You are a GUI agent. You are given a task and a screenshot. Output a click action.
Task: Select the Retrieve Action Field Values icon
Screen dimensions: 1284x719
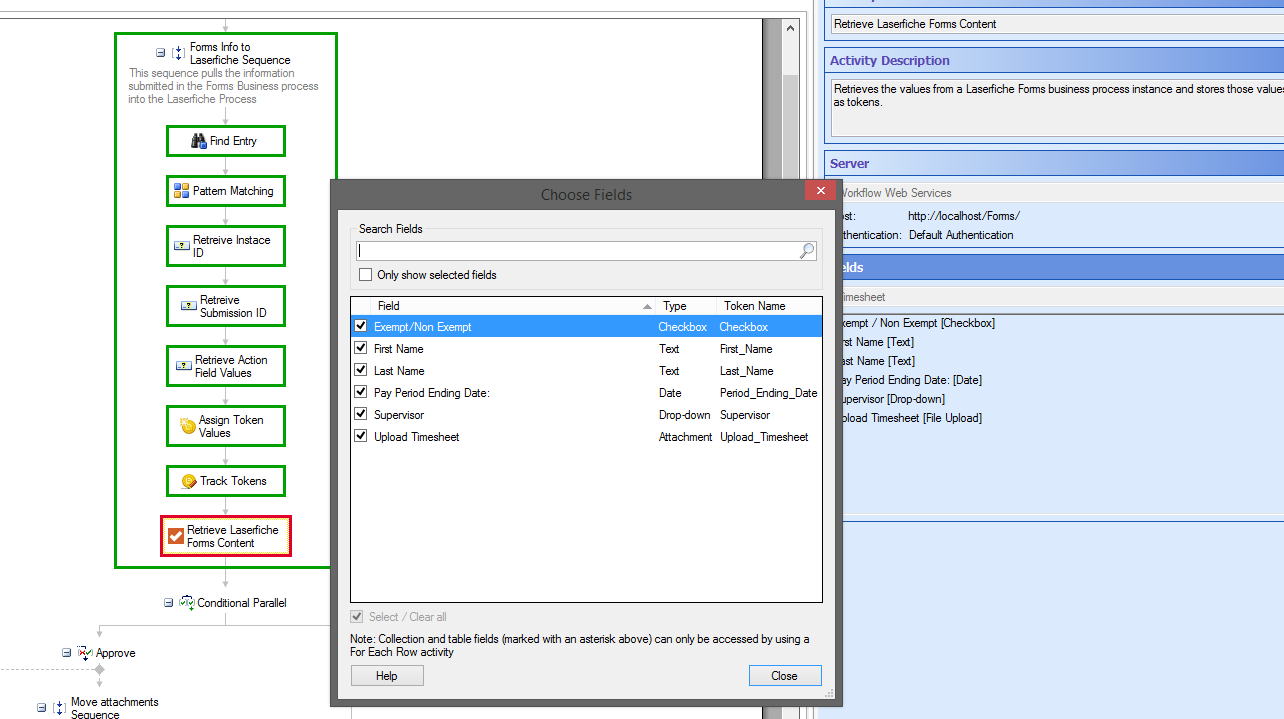click(183, 365)
